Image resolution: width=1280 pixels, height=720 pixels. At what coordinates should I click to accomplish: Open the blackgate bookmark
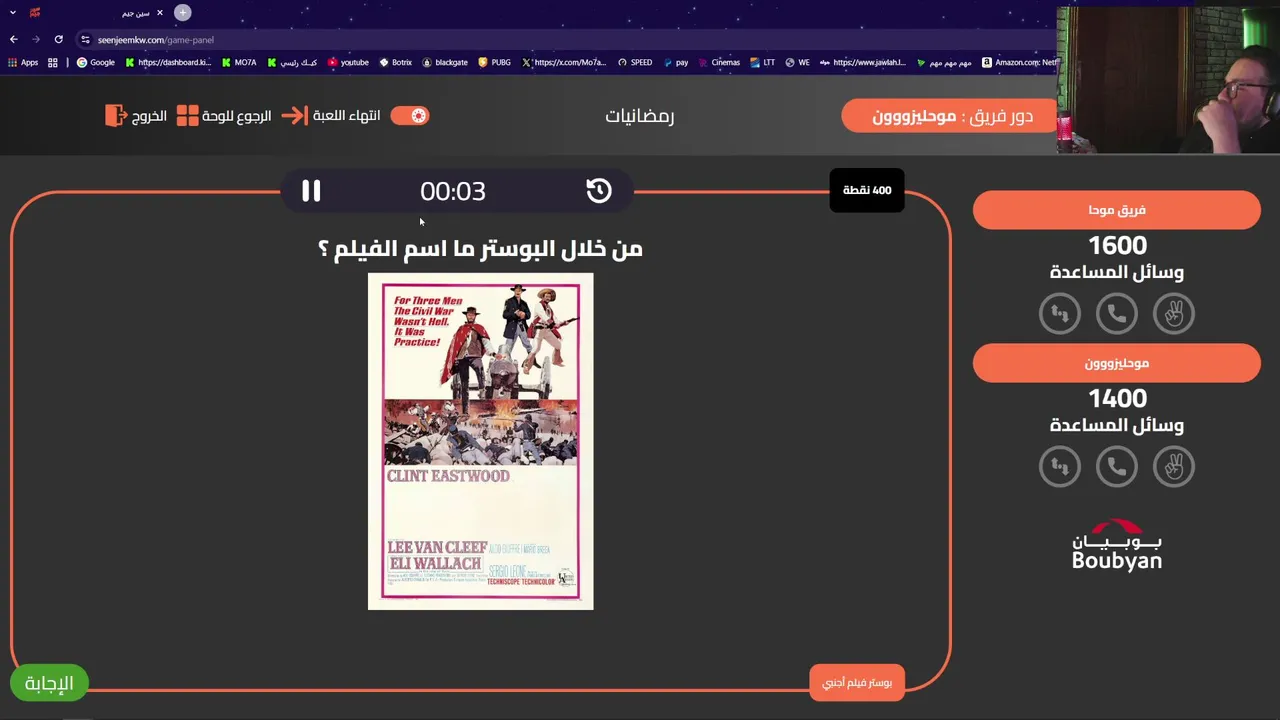click(x=445, y=62)
